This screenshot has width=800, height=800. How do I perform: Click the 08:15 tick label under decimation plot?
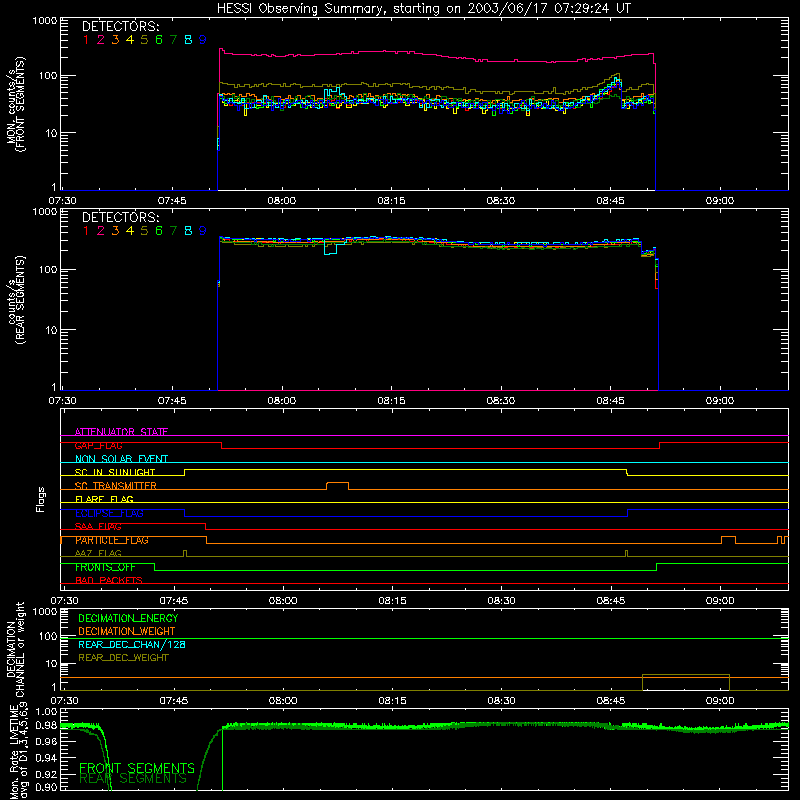point(392,701)
